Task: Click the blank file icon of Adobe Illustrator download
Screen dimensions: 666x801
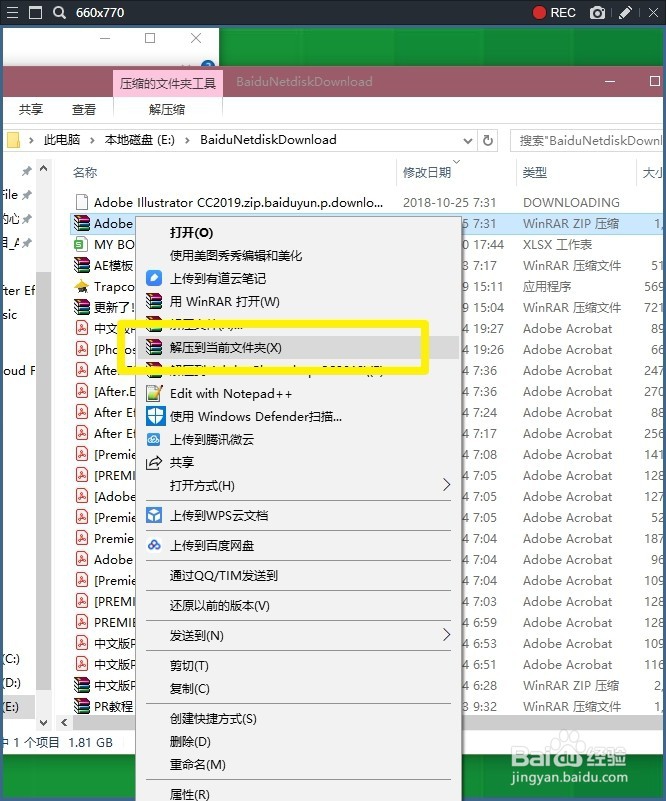Action: [x=82, y=202]
